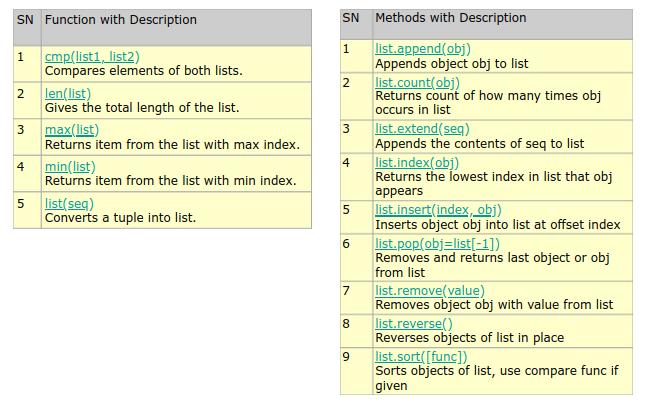Viewport: 645px width, 404px height.
Task: Follow the min(list) link
Action: 70,167
